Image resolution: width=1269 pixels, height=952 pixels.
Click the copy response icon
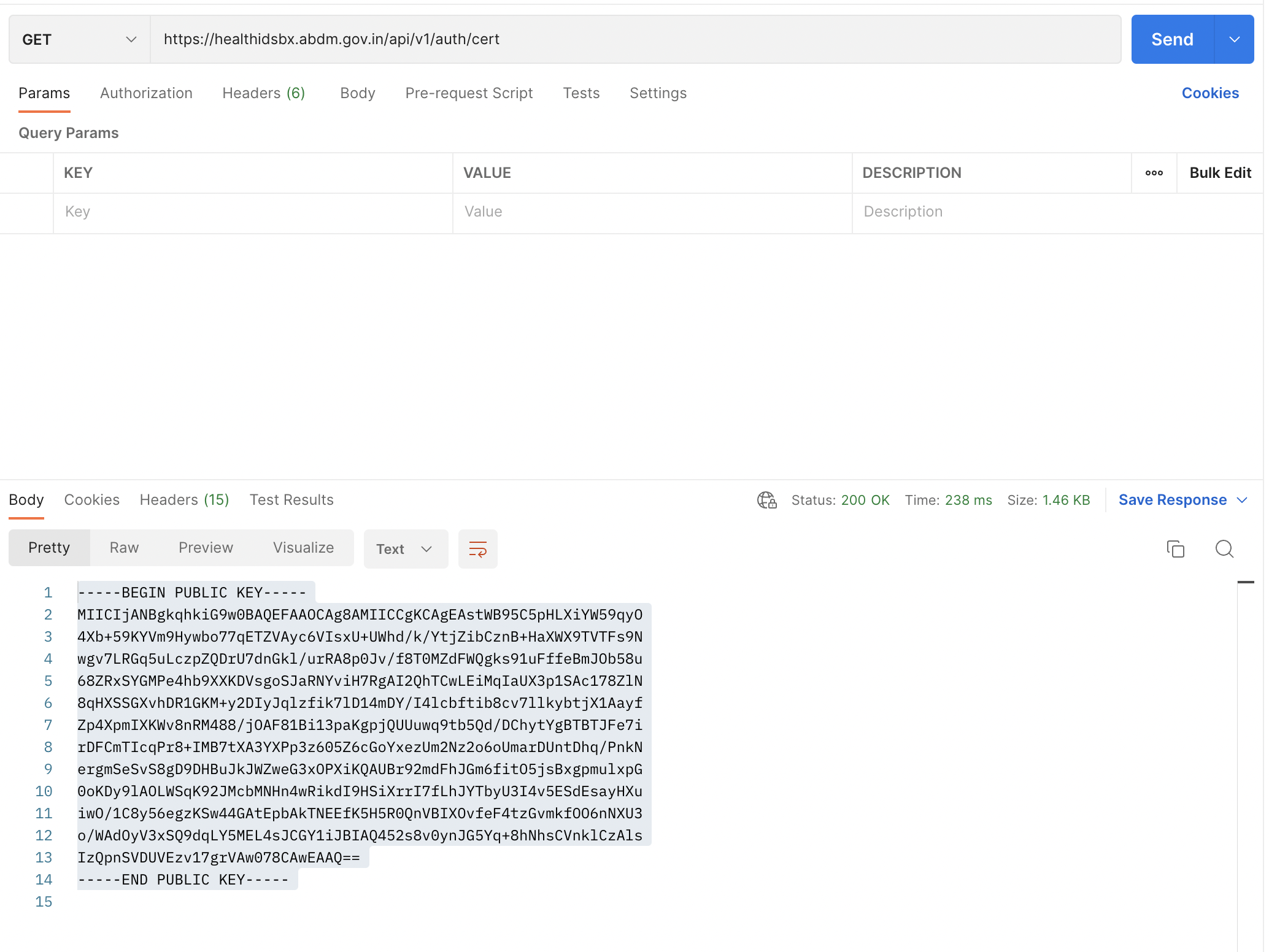1175,548
